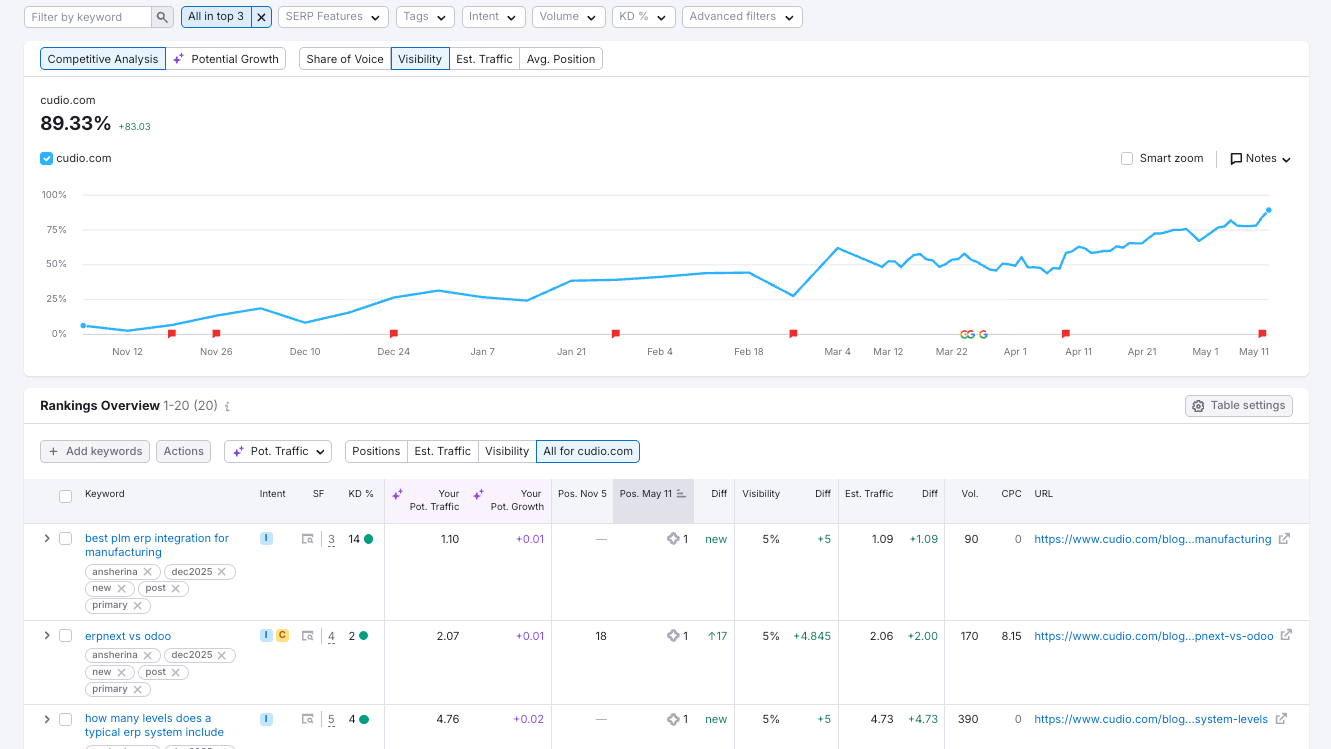
Task: Remove 'post' tag from best plm erp keyword
Action: [x=175, y=589]
